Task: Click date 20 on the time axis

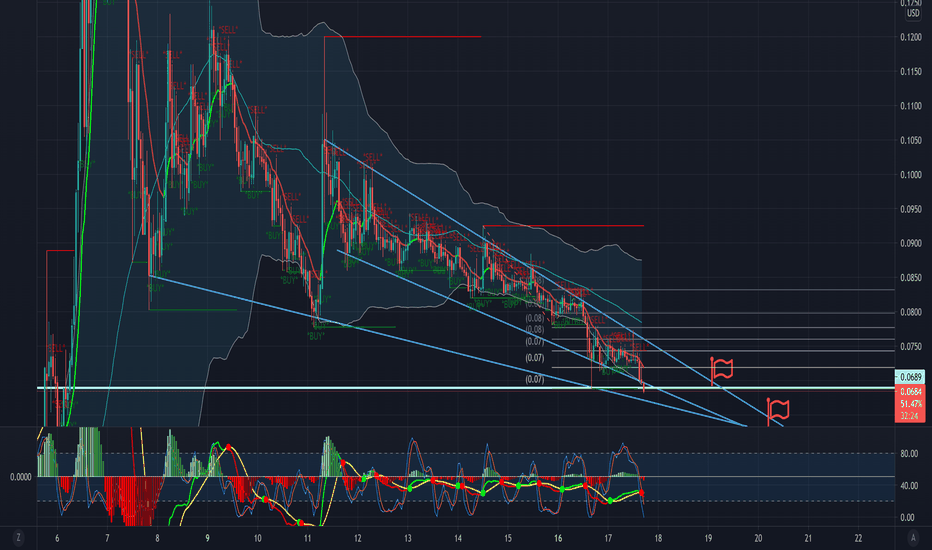Action: 758,538
